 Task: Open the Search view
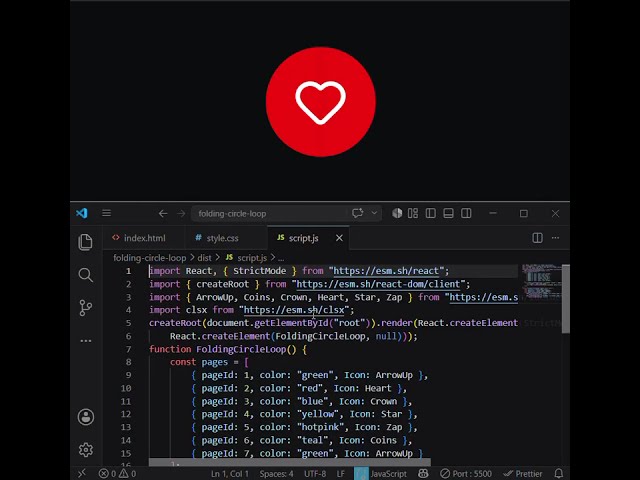click(85, 275)
